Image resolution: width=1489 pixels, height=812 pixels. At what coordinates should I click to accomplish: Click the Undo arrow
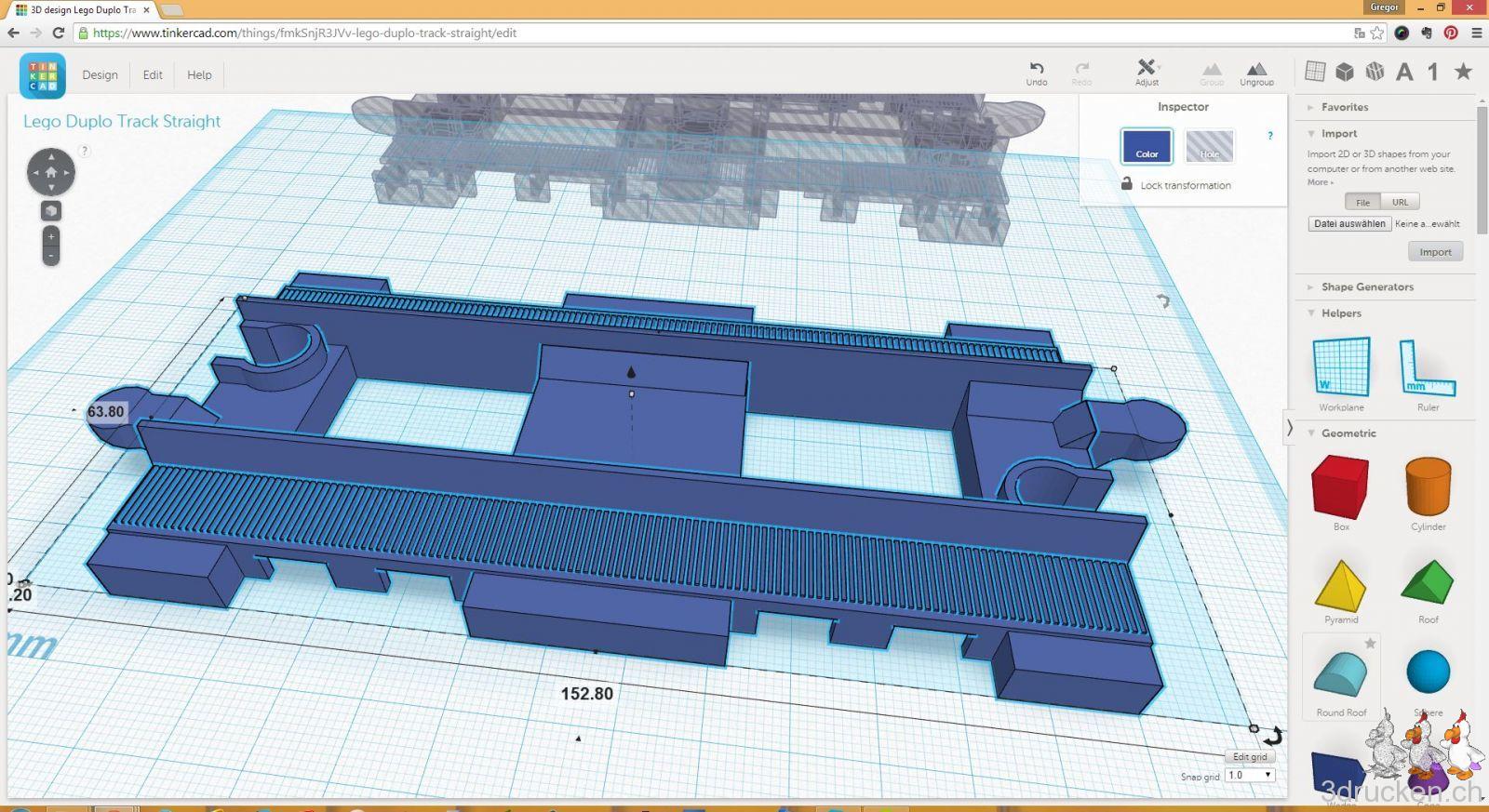coord(1037,73)
